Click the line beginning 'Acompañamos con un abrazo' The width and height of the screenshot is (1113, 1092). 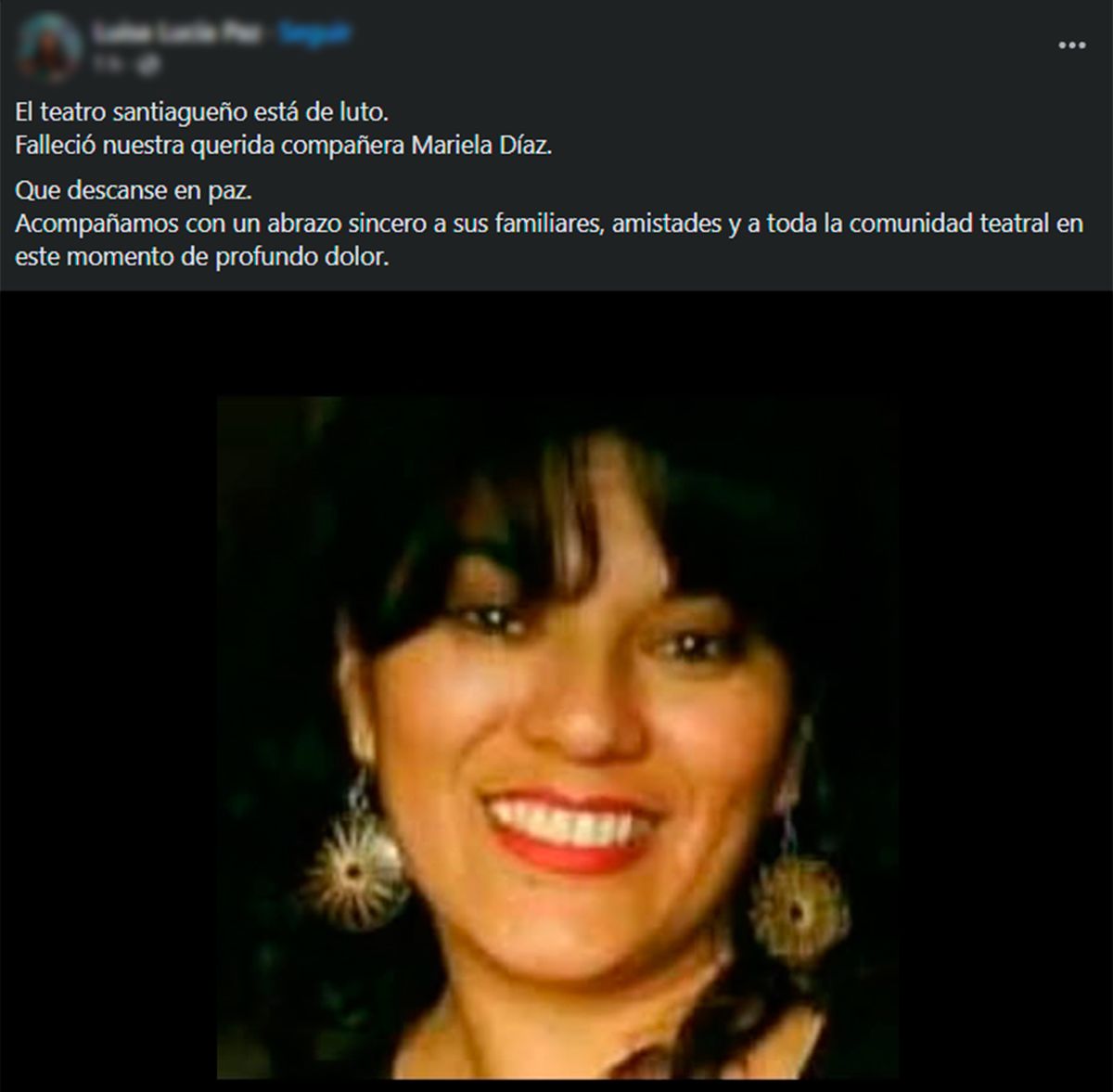(x=549, y=224)
